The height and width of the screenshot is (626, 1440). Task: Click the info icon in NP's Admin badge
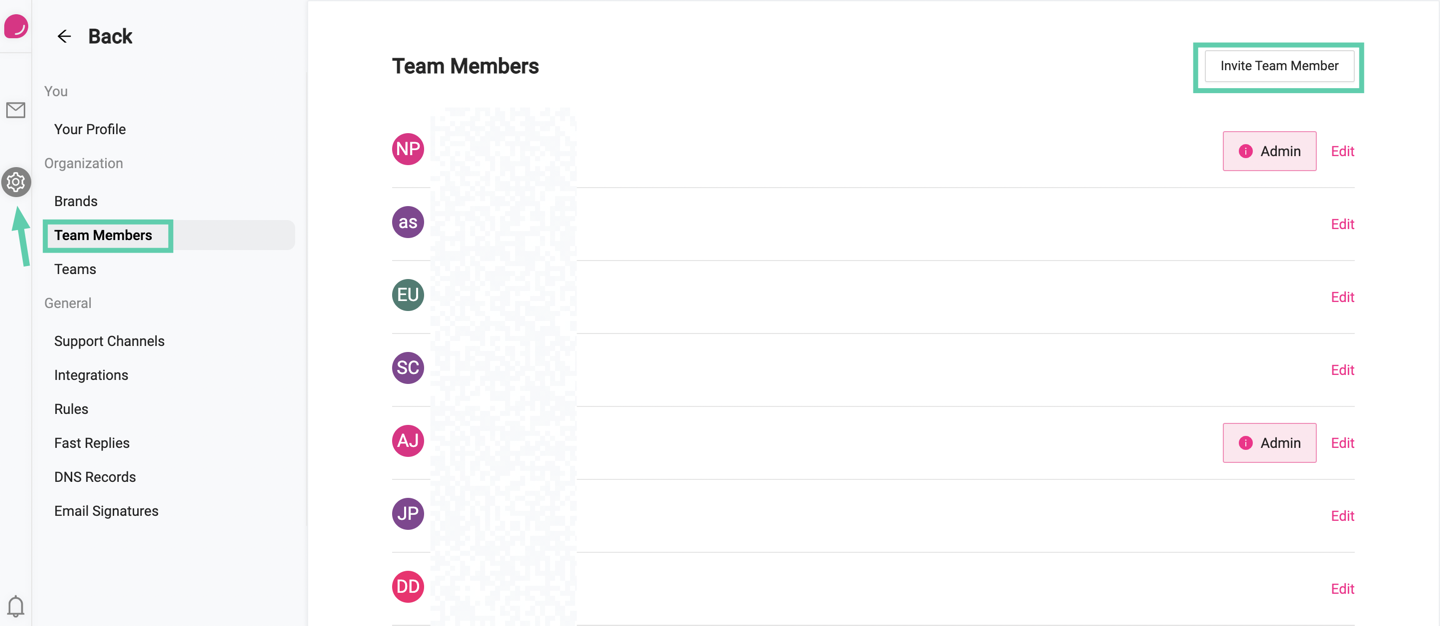click(1245, 151)
